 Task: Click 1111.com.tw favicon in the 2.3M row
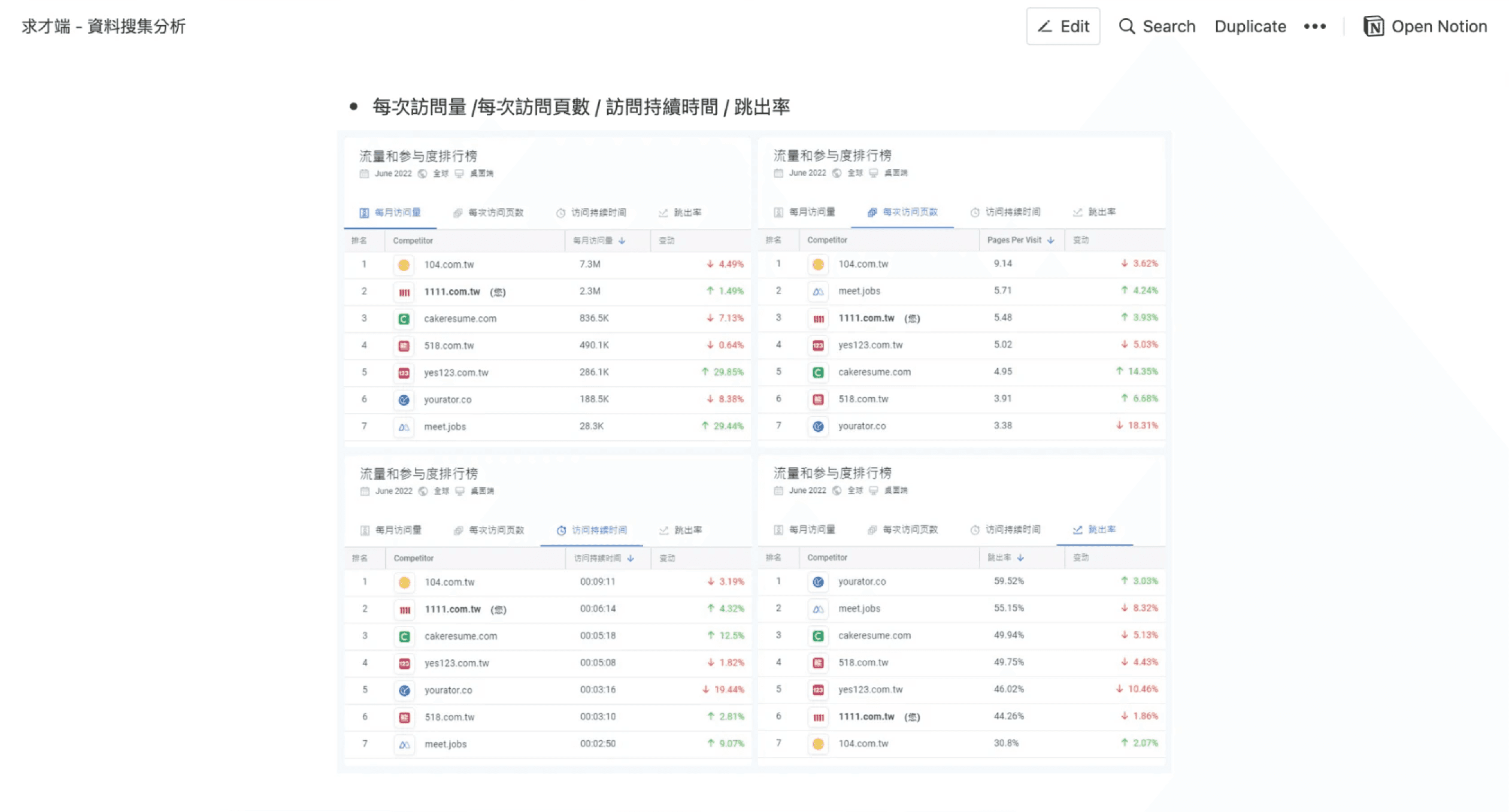coord(404,292)
